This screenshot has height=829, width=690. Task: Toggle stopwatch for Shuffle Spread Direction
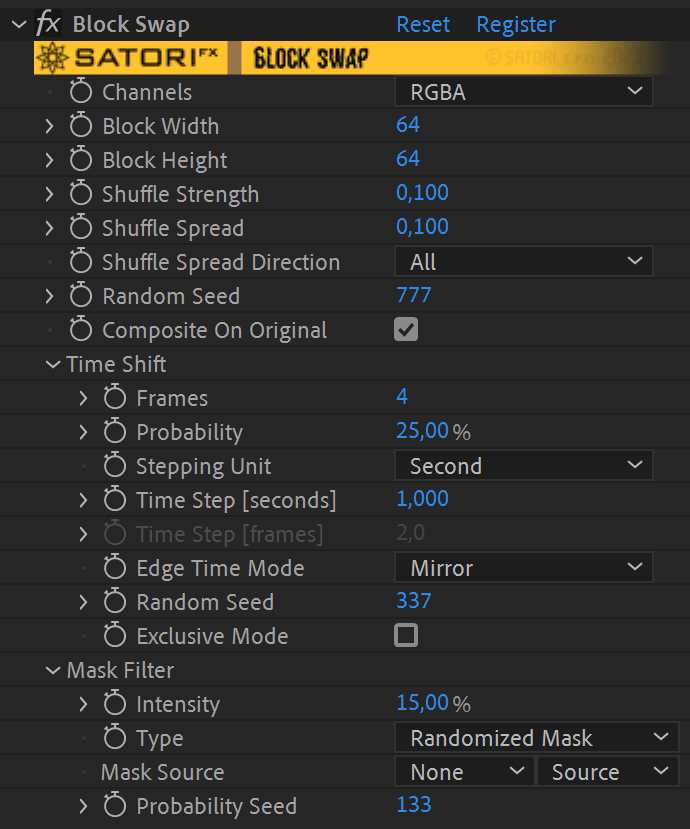coord(81,261)
